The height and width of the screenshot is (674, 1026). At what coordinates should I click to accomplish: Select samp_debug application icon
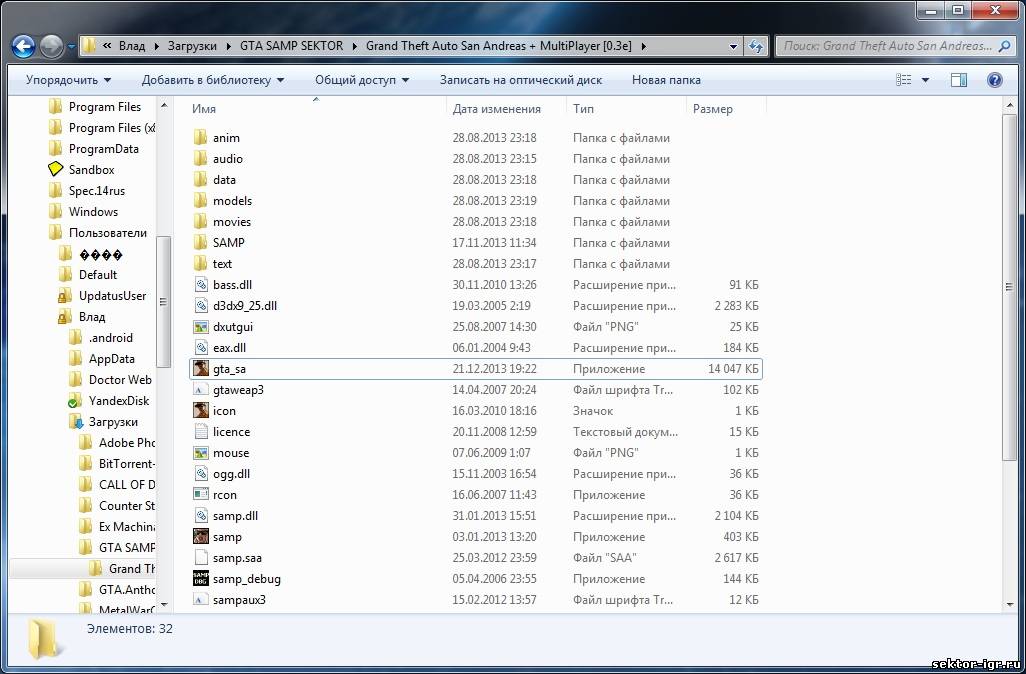201,578
